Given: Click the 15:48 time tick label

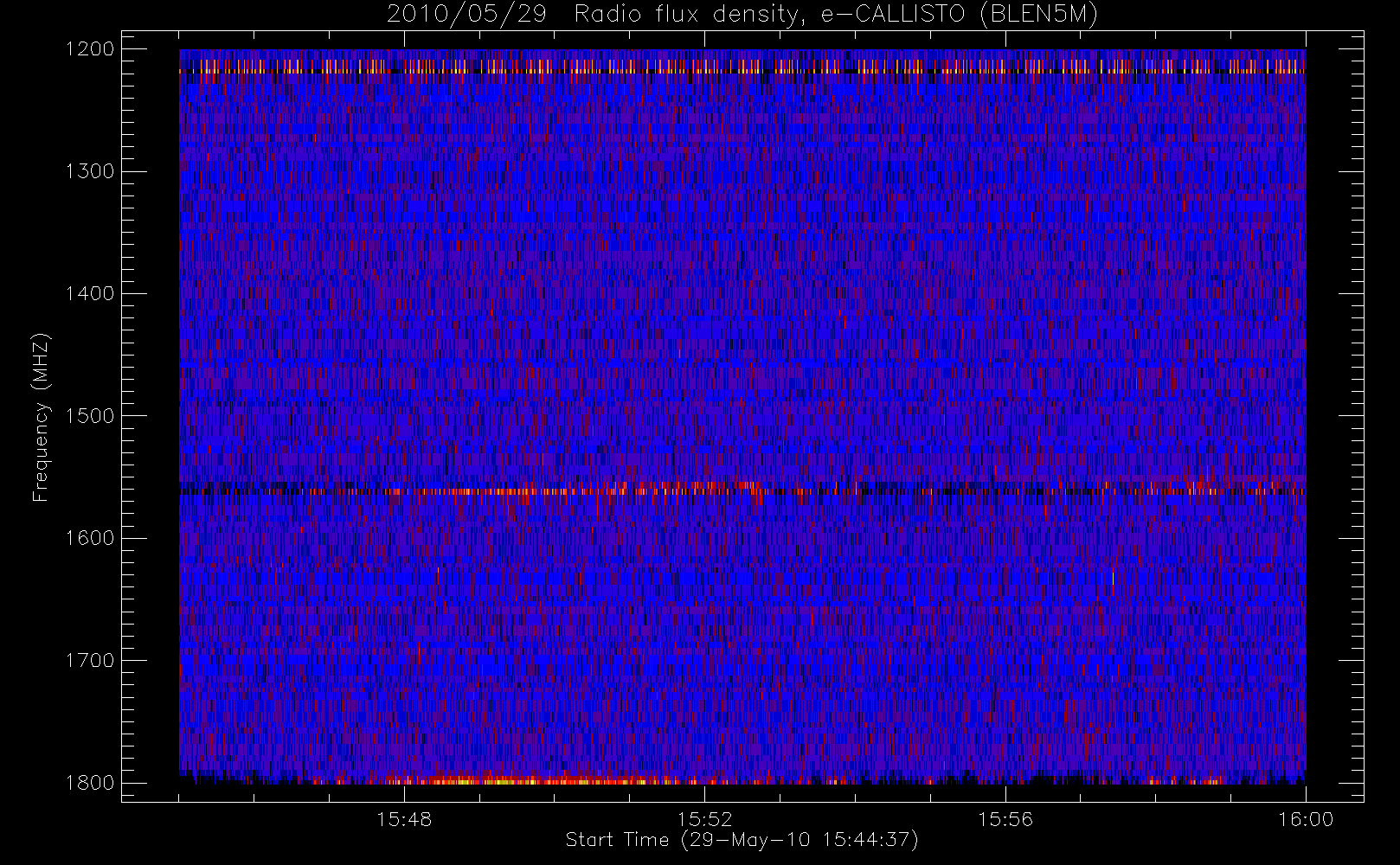Looking at the screenshot, I should tap(404, 819).
